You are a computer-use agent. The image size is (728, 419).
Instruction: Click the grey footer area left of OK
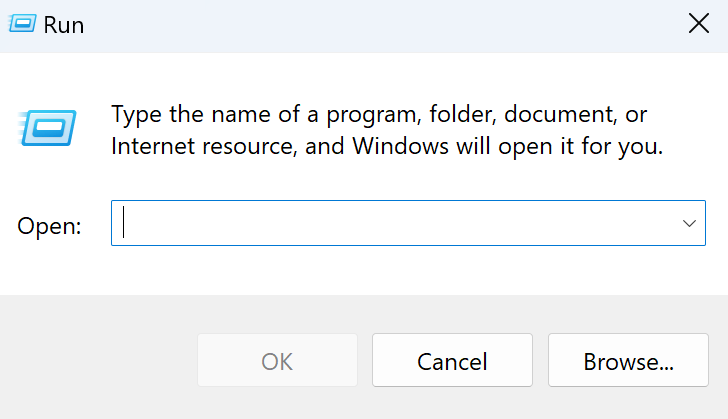point(98,360)
